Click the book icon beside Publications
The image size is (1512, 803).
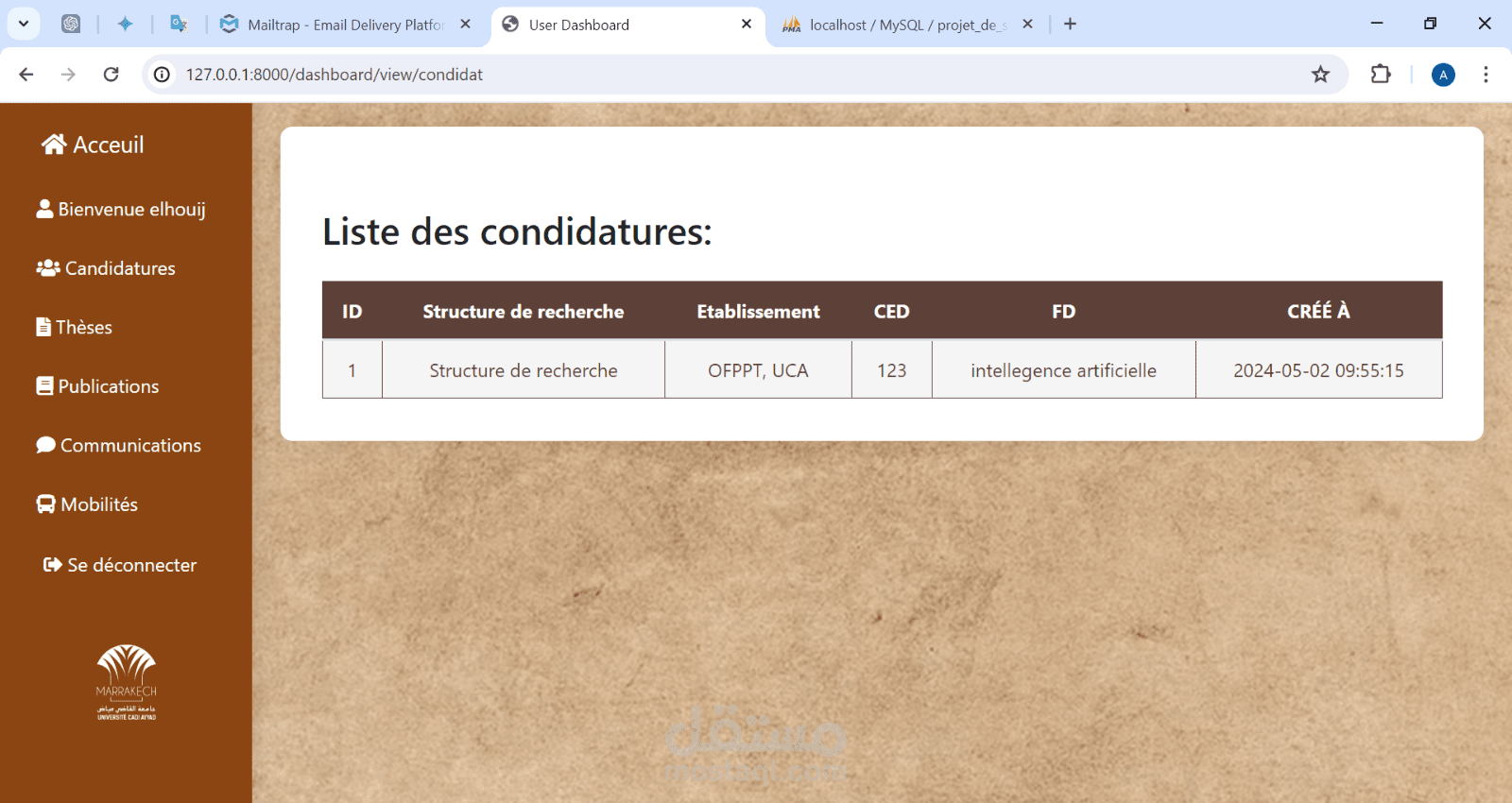coord(44,386)
